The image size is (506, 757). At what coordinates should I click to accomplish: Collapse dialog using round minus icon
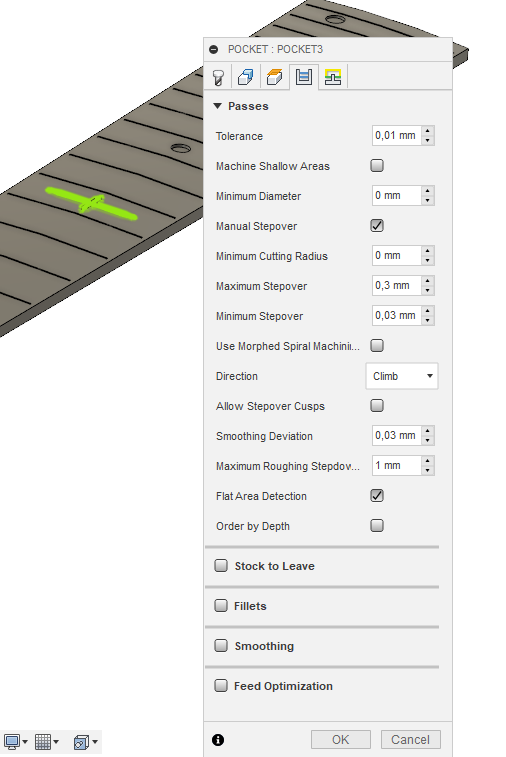(213, 49)
